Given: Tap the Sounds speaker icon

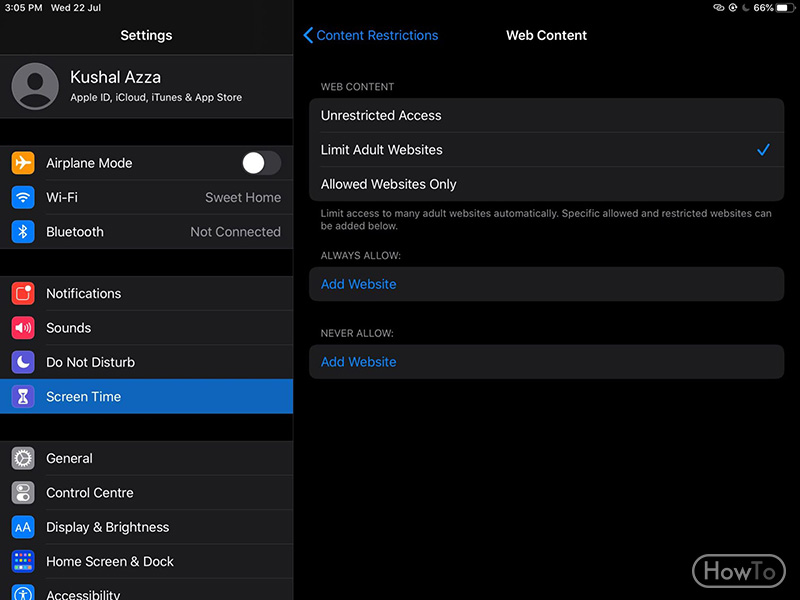Looking at the screenshot, I should (x=23, y=328).
